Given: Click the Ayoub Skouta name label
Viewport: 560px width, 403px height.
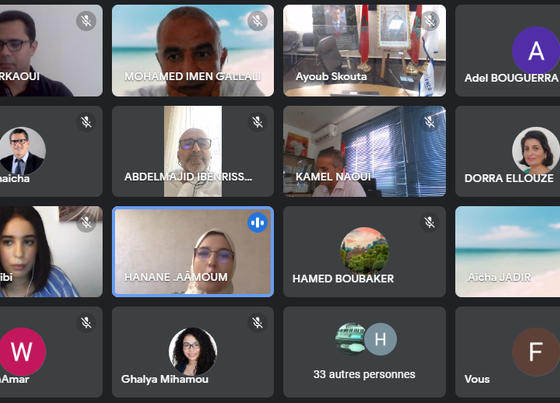Looking at the screenshot, I should pos(331,76).
